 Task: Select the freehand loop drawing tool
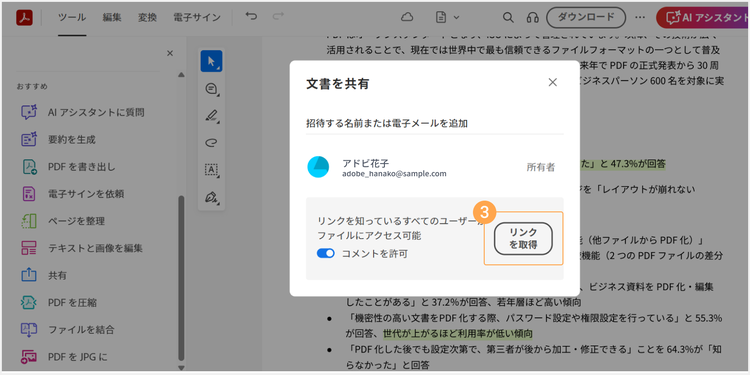[211, 143]
